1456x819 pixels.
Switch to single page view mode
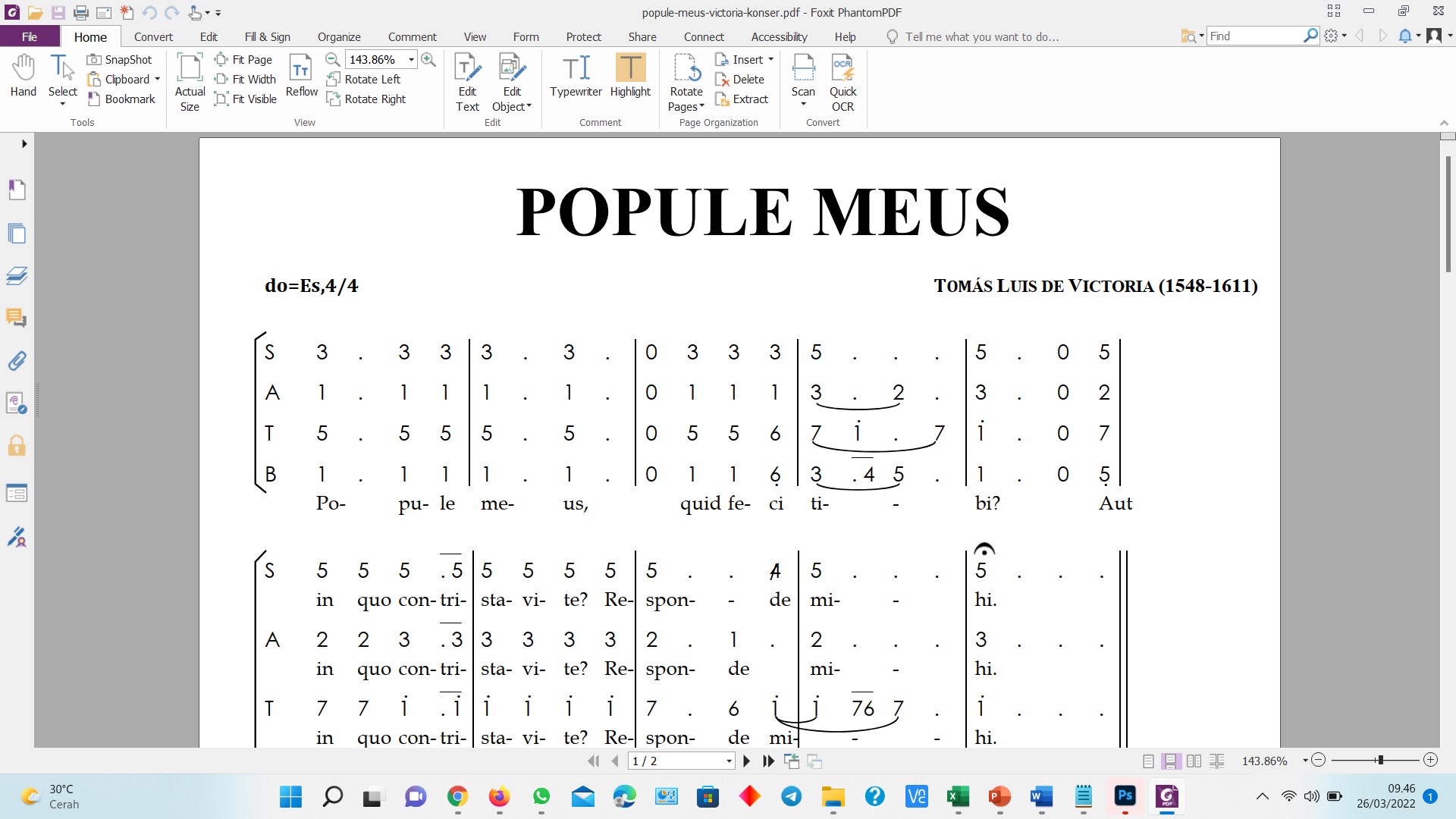1148,761
